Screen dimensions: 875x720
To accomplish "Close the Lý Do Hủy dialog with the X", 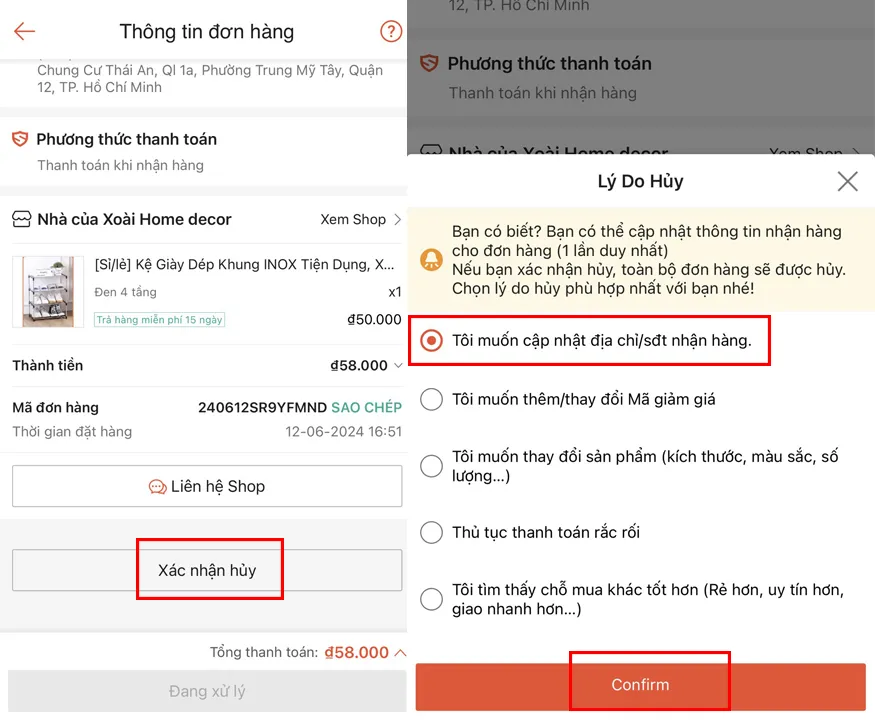I will coord(847,181).
